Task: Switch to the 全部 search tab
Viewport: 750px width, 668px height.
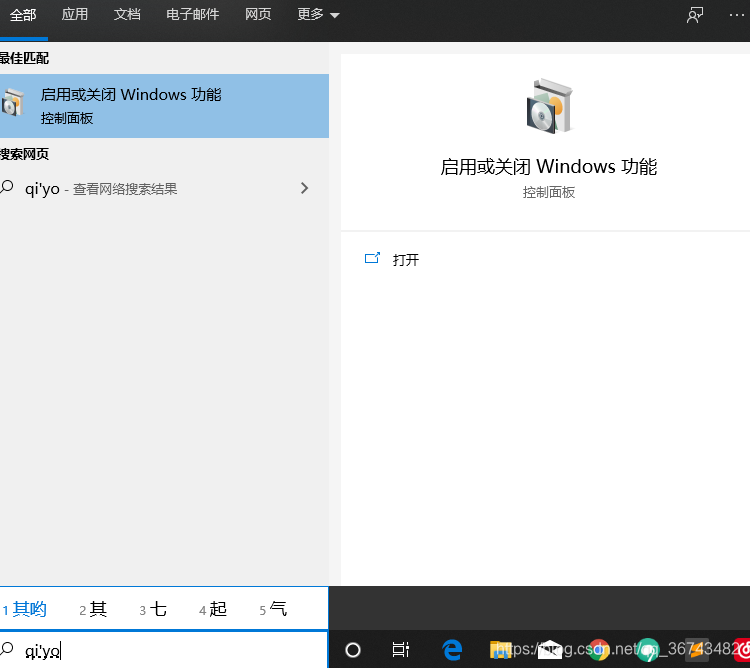Action: coord(23,15)
